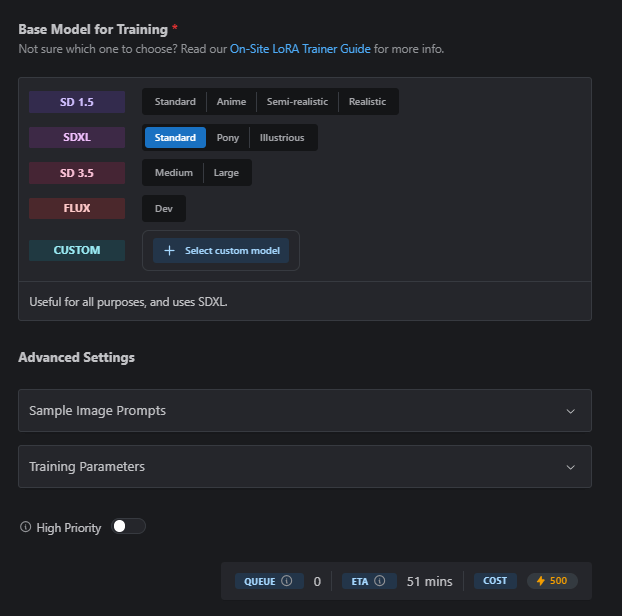Select SDXL Illustrious base model
Screen dimensions: 622x616
(x=282, y=138)
